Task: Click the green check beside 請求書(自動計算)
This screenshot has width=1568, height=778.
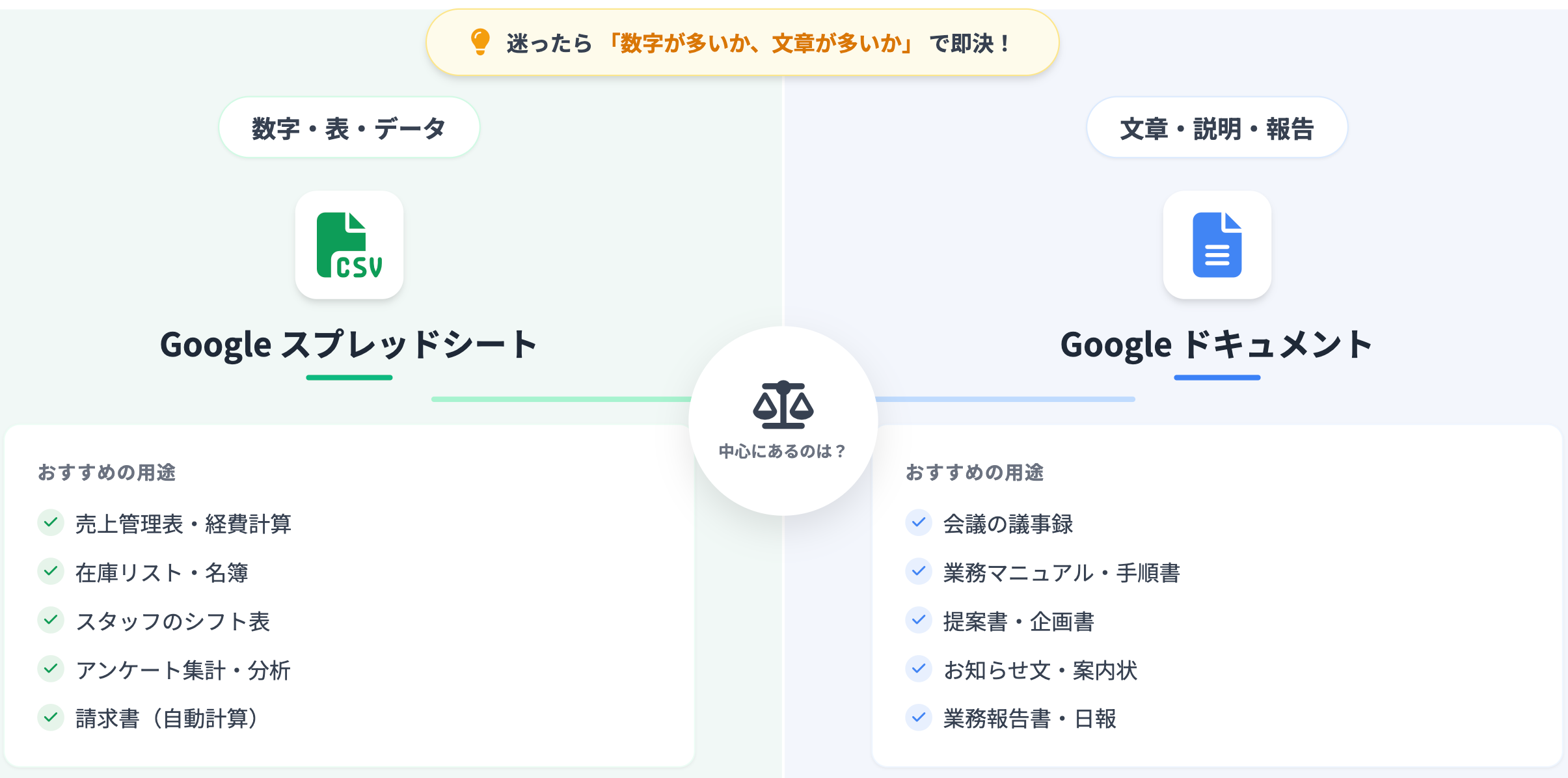Action: 51,718
